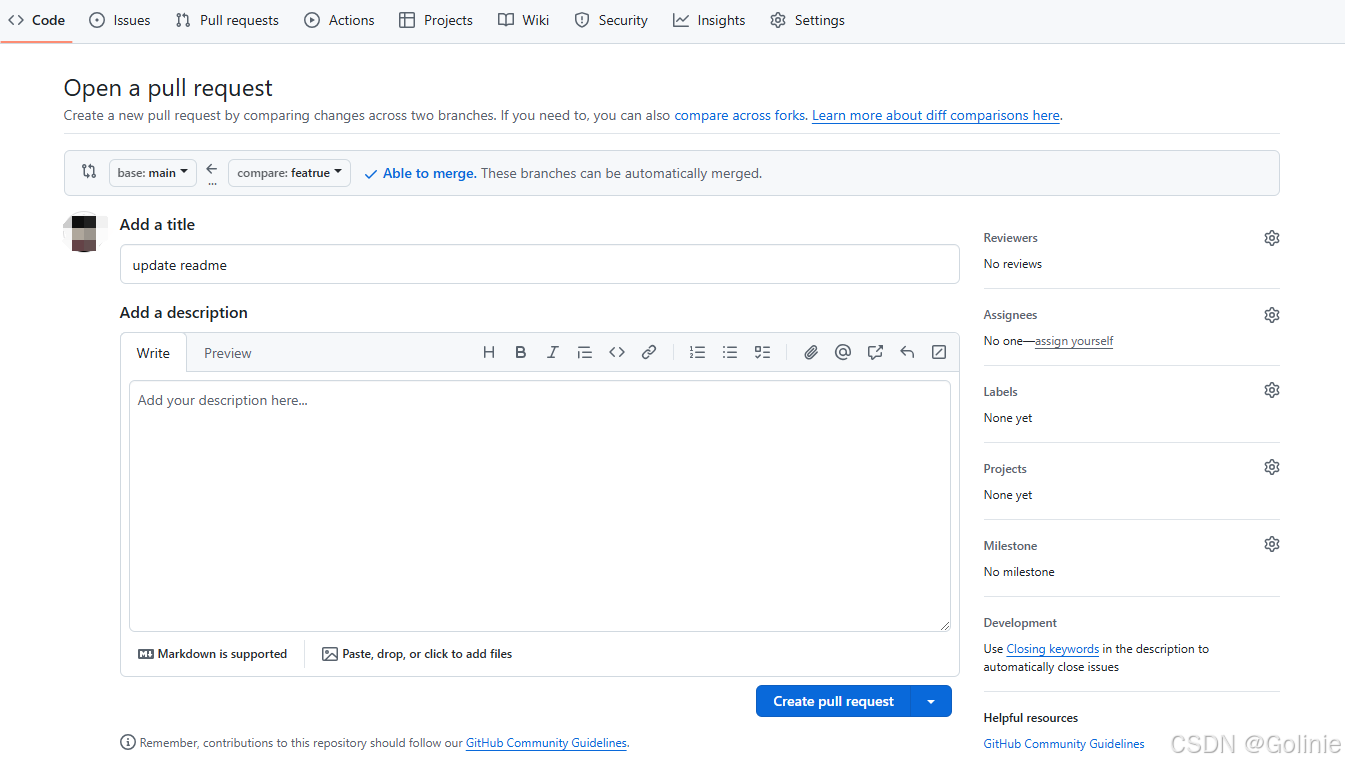
Task: Click the user avatar beside the title
Action: (x=85, y=233)
